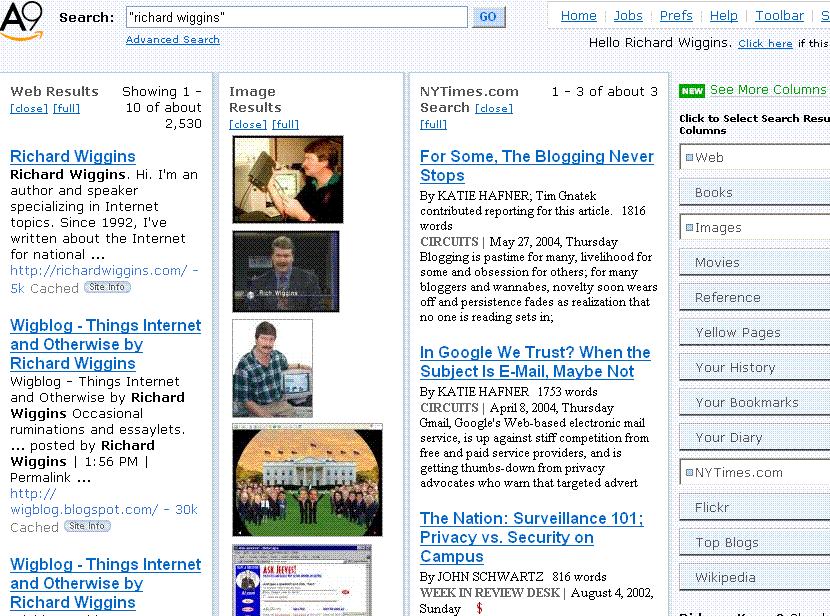This screenshot has height=616, width=830.
Task: Click the A9 logo
Action: click(21, 21)
